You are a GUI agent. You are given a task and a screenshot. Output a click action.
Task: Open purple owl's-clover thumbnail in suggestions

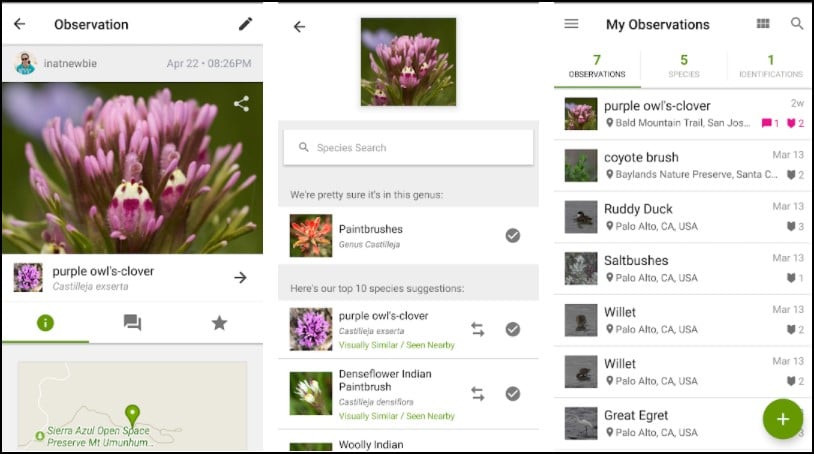point(310,329)
